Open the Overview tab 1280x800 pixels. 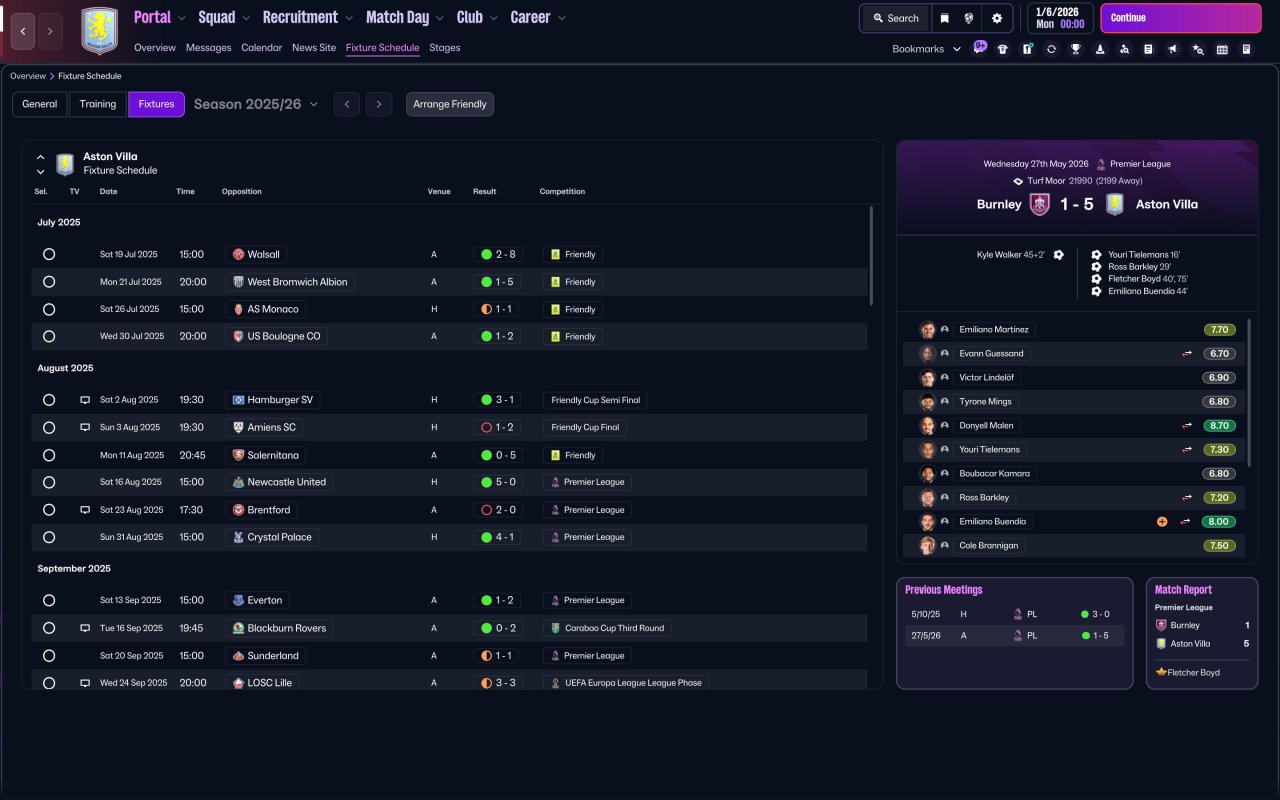pos(155,48)
